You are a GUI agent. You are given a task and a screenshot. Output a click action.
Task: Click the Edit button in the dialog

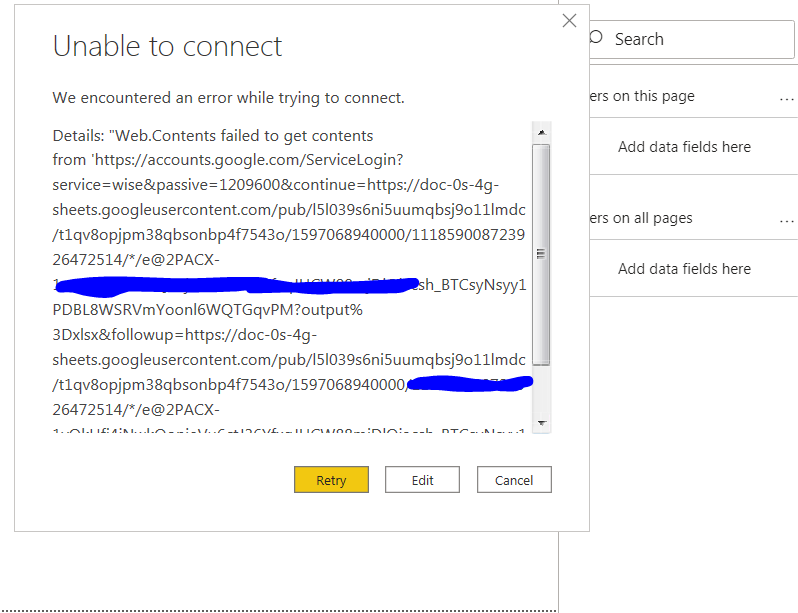point(422,480)
